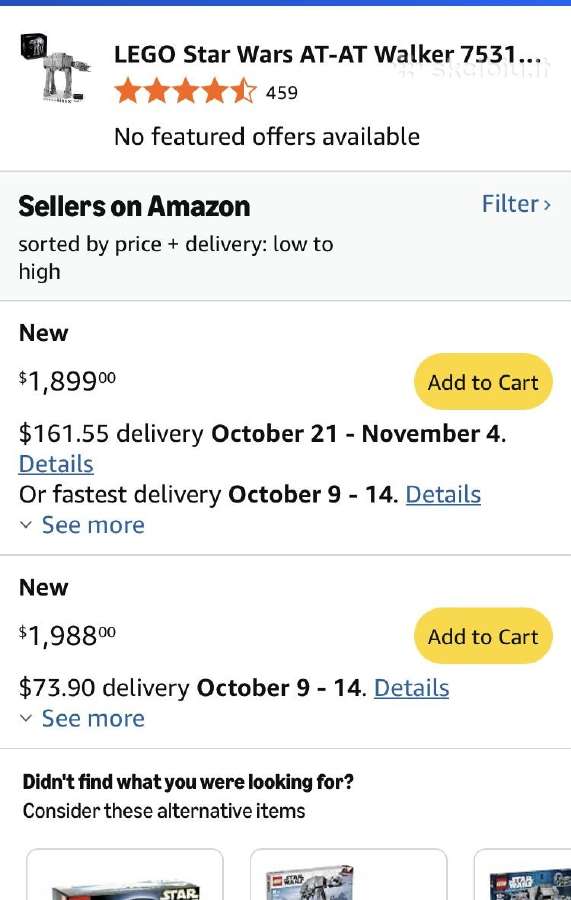Open the first alternative item card
Image resolution: width=571 pixels, height=900 pixels.
pyautogui.click(x=125, y=874)
